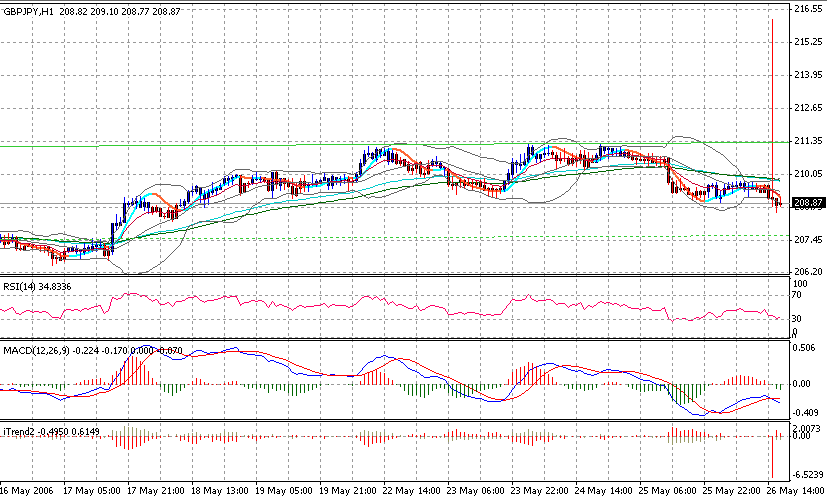Click the 213.95 price axis value
Image resolution: width=827 pixels, height=496 pixels.
click(808, 75)
